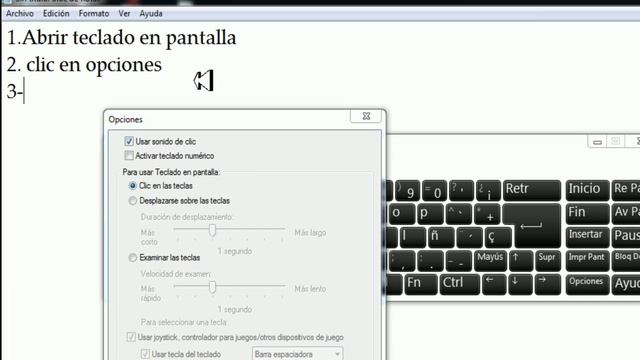Minimize the on-screen keyboard window
Screen dimensions: 640x360
click(x=597, y=142)
